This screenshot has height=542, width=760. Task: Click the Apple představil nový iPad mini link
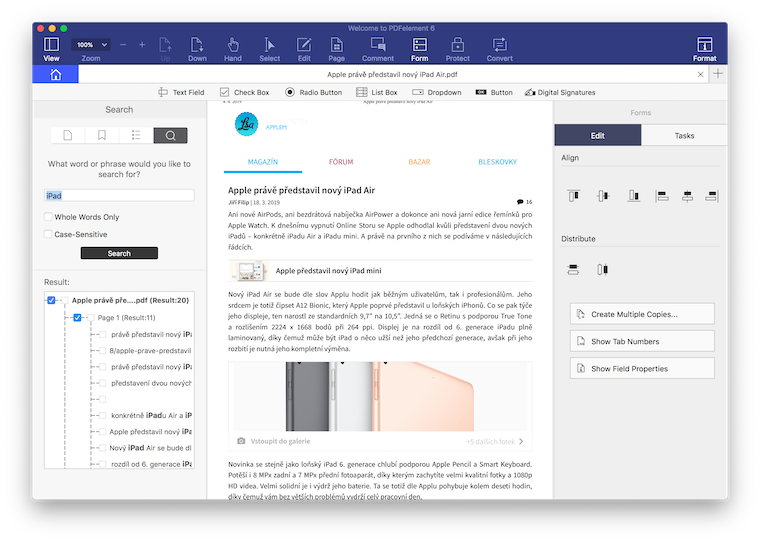328,271
